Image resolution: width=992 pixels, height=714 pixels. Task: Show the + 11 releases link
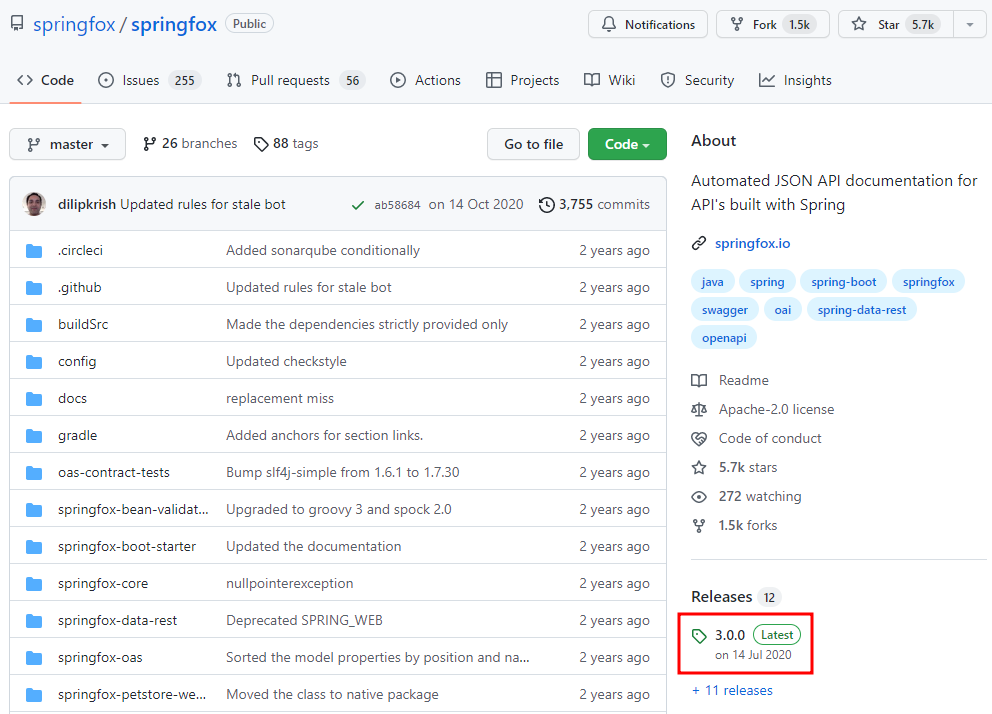click(x=732, y=691)
